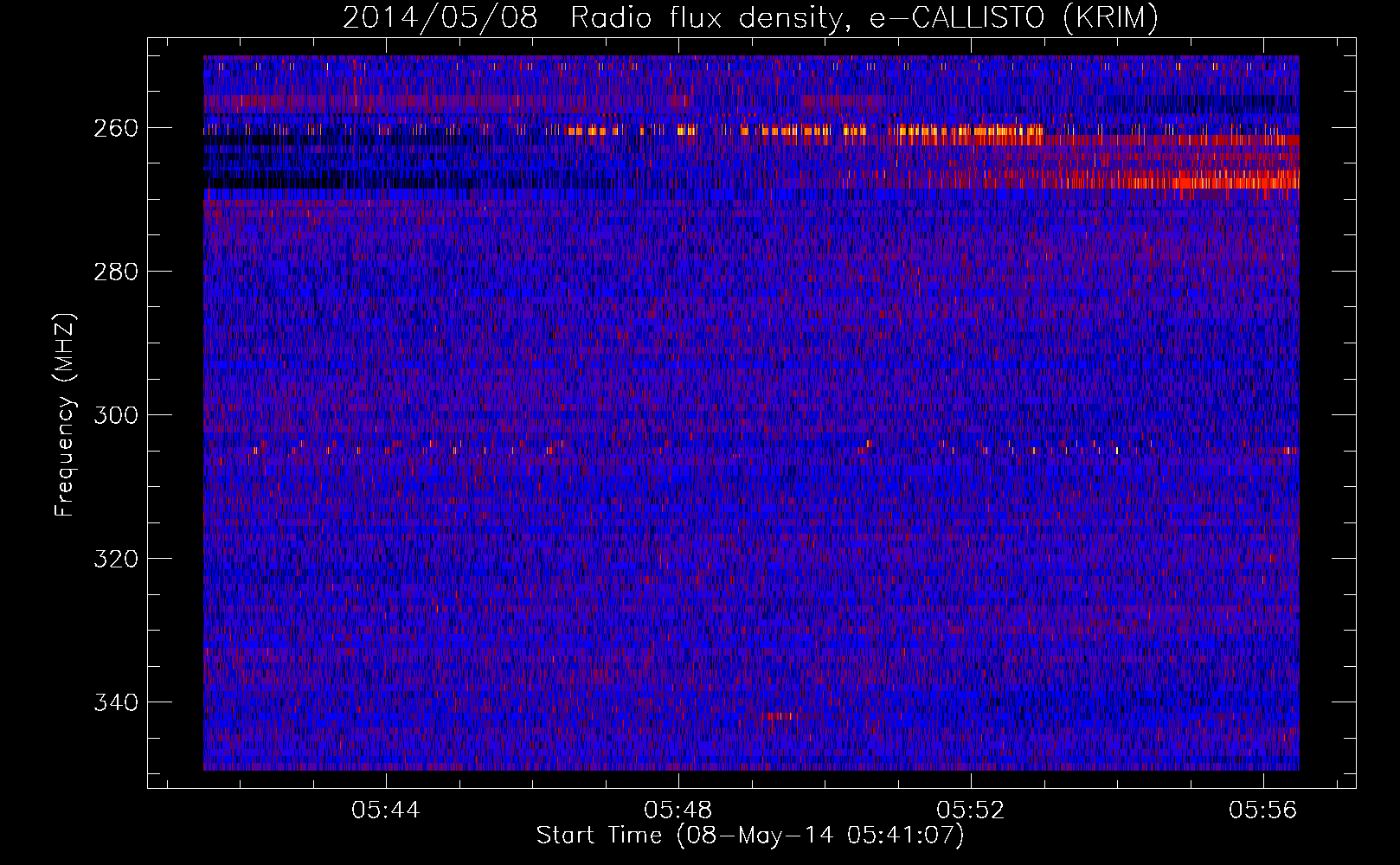Click the 340 frequency tick label
1400x865 pixels.
click(115, 702)
